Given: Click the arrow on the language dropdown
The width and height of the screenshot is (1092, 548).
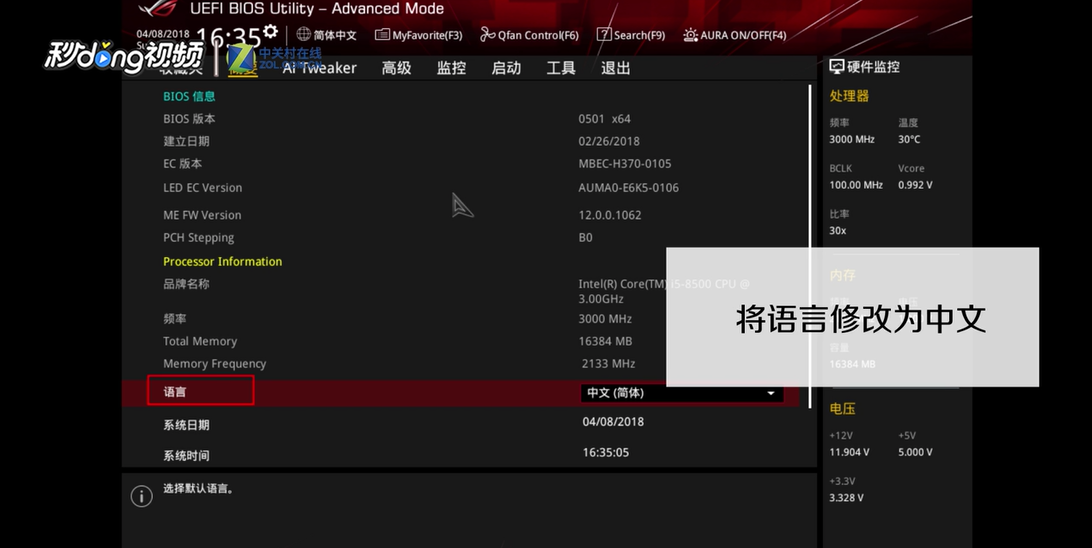Looking at the screenshot, I should (x=771, y=393).
